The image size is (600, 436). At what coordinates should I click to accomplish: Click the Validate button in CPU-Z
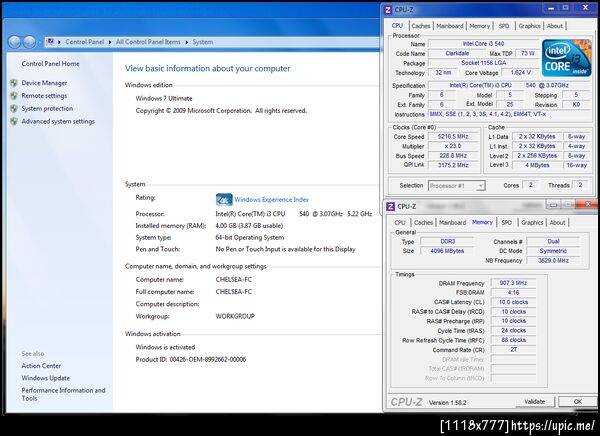[535, 402]
